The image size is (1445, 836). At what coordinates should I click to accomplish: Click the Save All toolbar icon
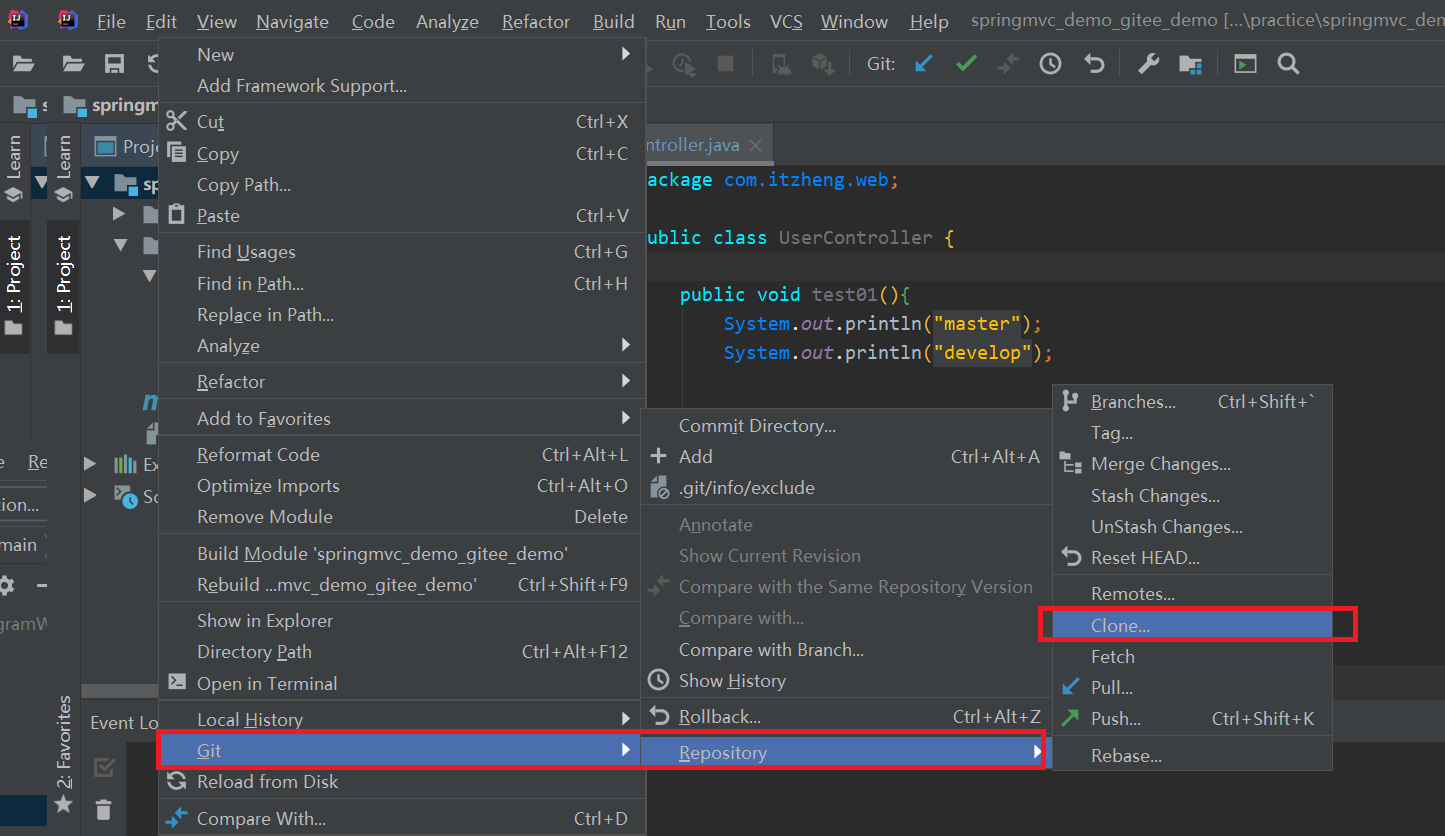[114, 64]
